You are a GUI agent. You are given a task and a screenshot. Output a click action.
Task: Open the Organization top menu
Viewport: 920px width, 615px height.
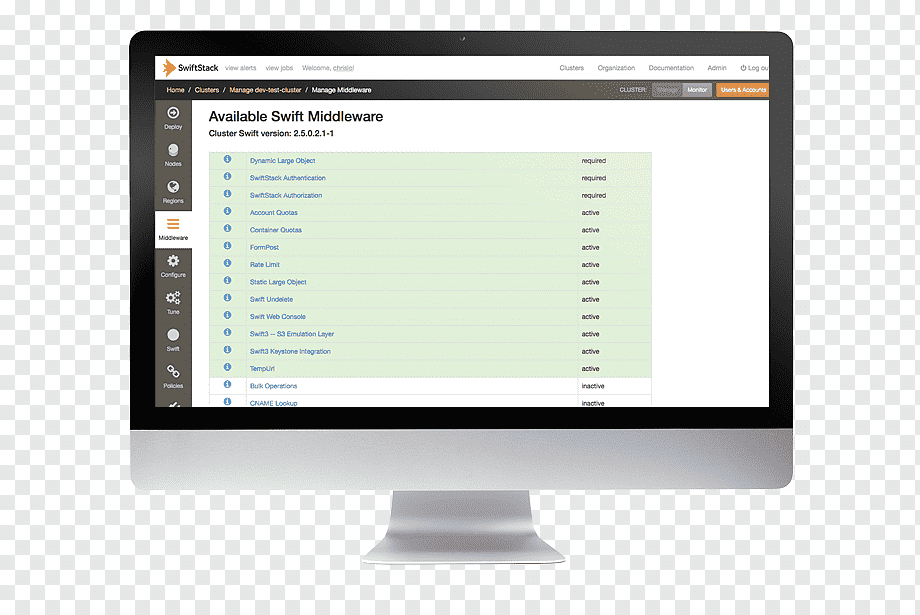(616, 68)
